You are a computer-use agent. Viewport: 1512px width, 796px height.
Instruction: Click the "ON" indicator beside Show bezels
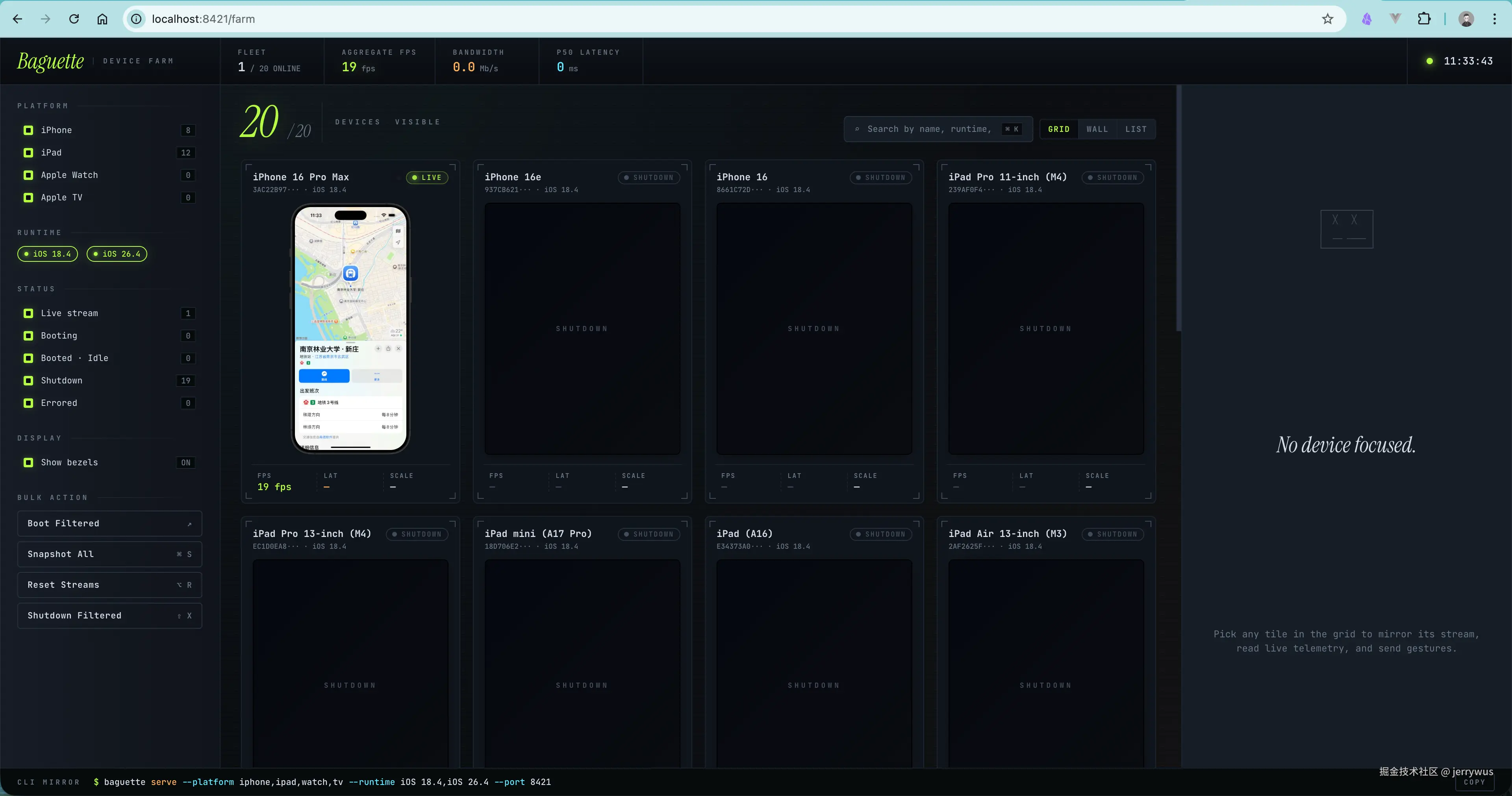point(186,463)
